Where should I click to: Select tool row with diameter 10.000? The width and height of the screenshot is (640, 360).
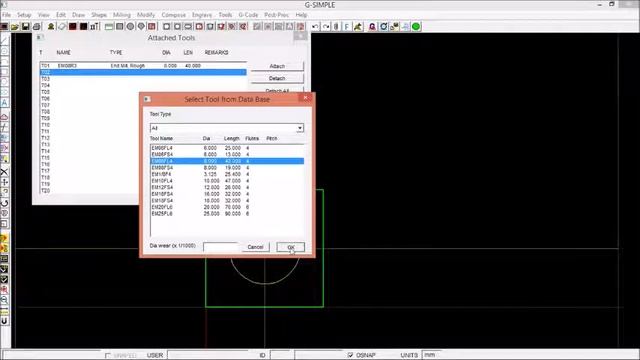227,181
